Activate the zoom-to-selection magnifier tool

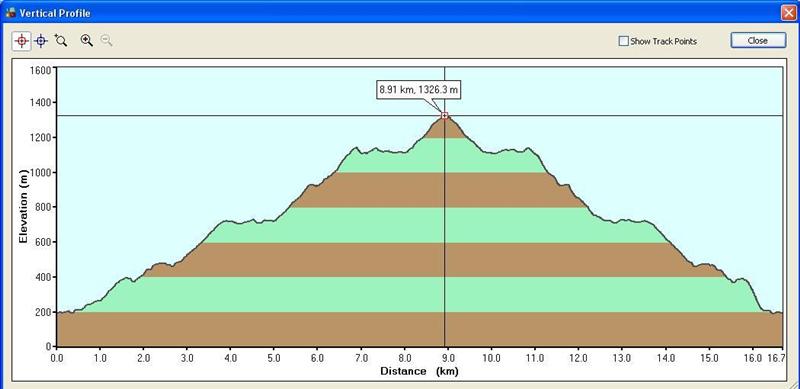tap(61, 41)
